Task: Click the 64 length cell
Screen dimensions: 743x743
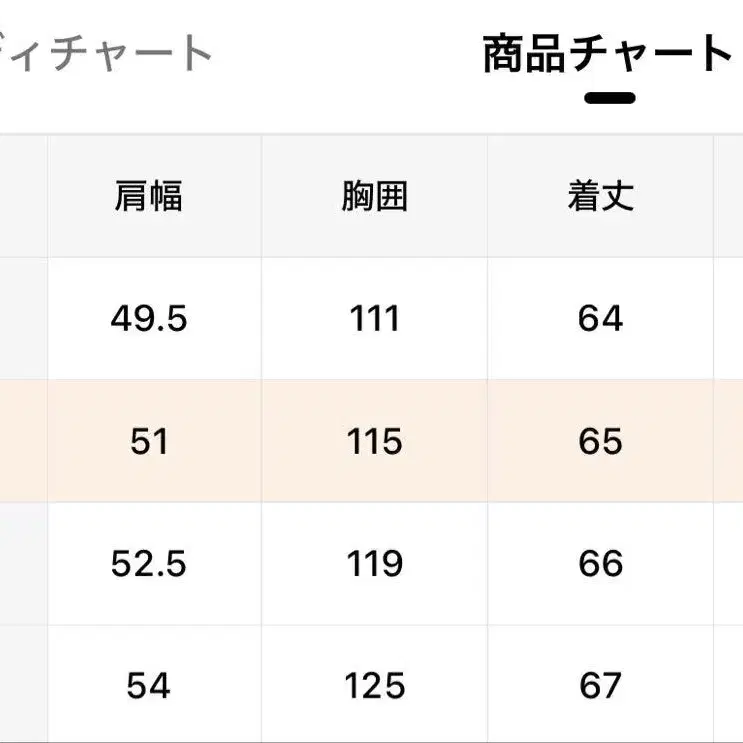Action: pos(600,319)
